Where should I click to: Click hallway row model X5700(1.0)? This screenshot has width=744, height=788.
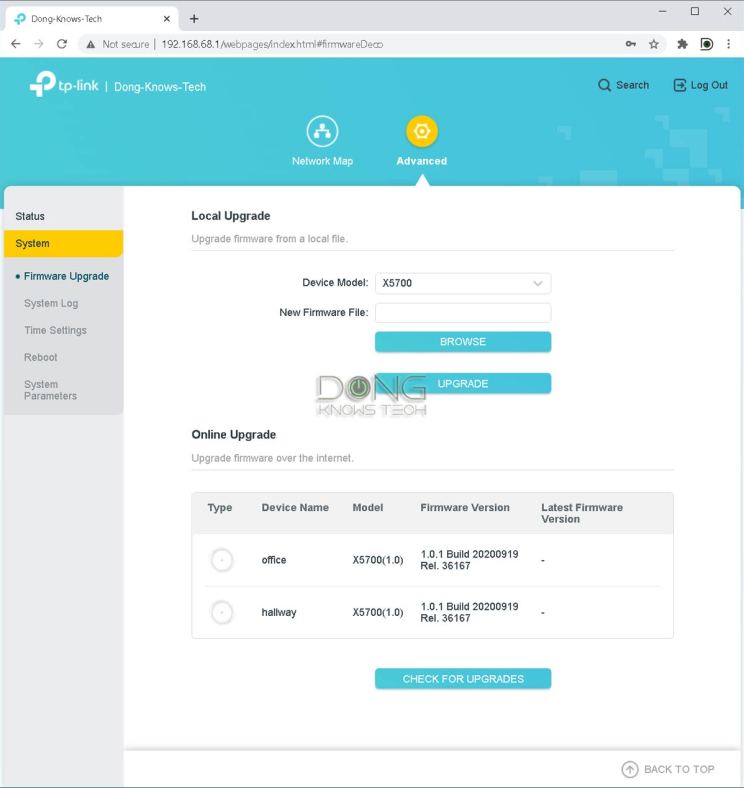tap(378, 612)
